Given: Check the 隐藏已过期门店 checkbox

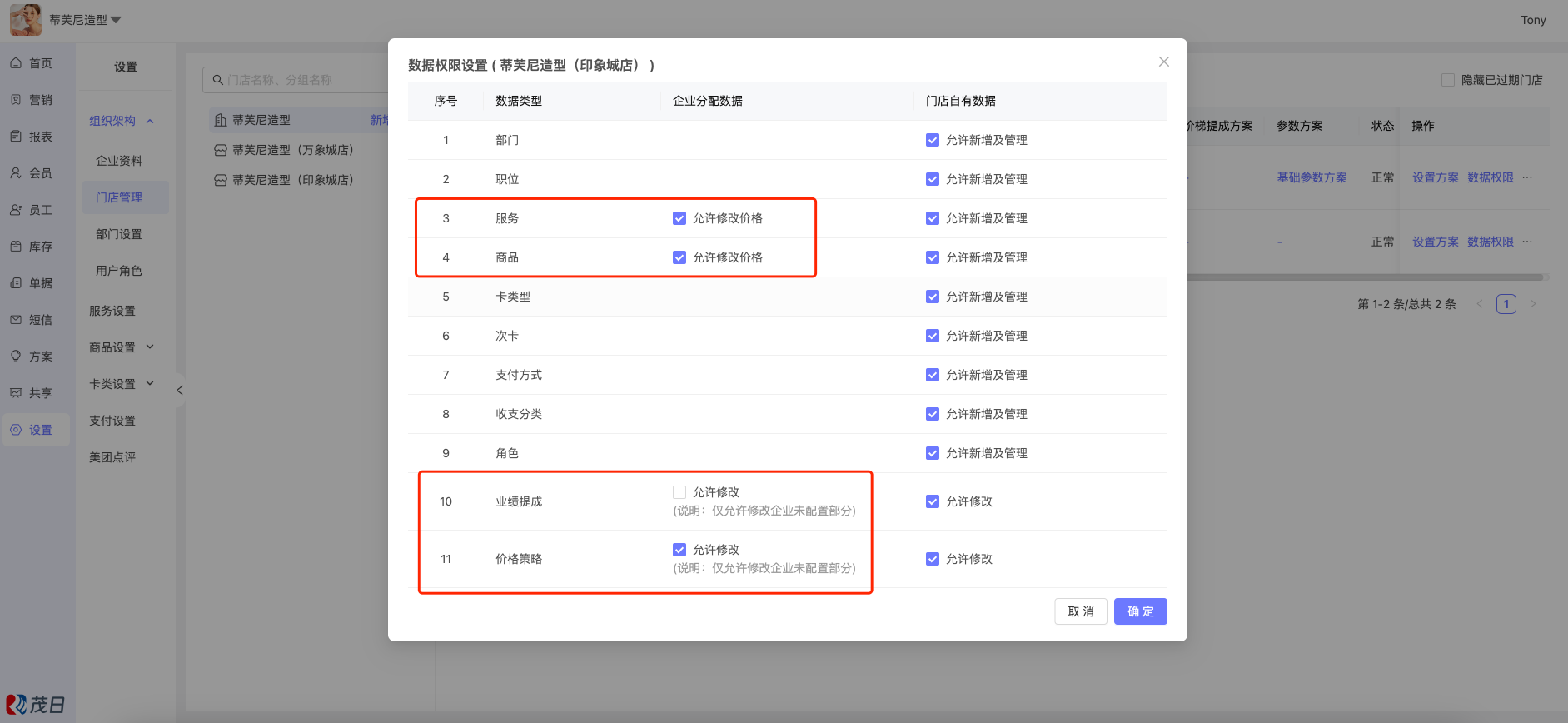Looking at the screenshot, I should (x=1448, y=80).
